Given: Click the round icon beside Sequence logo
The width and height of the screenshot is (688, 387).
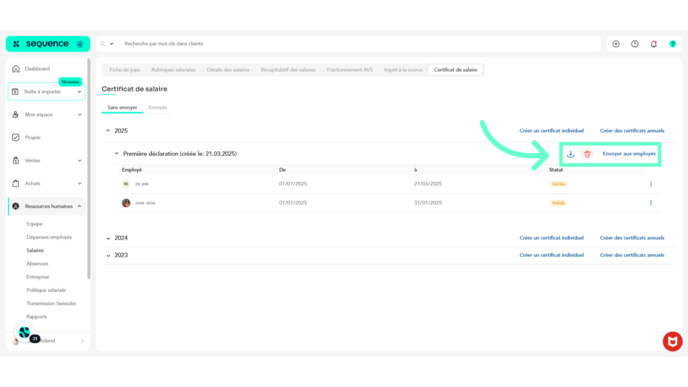Looking at the screenshot, I should pos(80,44).
